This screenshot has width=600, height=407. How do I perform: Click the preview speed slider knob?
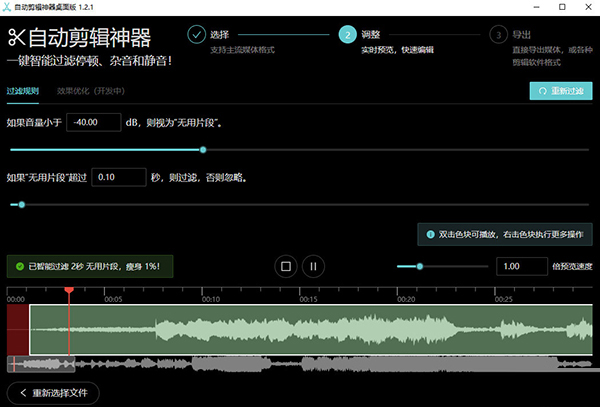(x=420, y=266)
